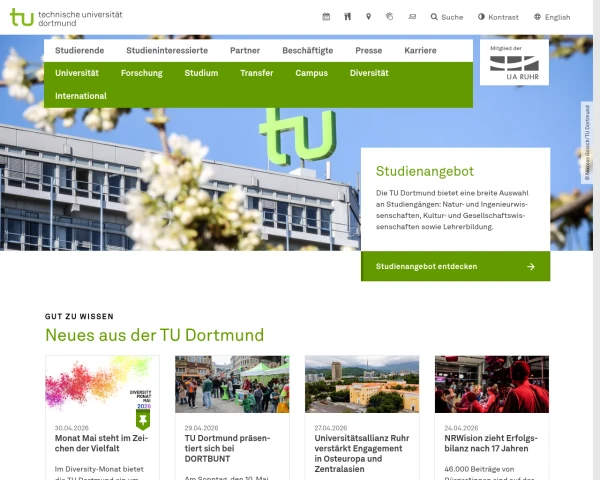Expand the International navigation menu
The image size is (600, 480).
pyautogui.click(x=81, y=96)
